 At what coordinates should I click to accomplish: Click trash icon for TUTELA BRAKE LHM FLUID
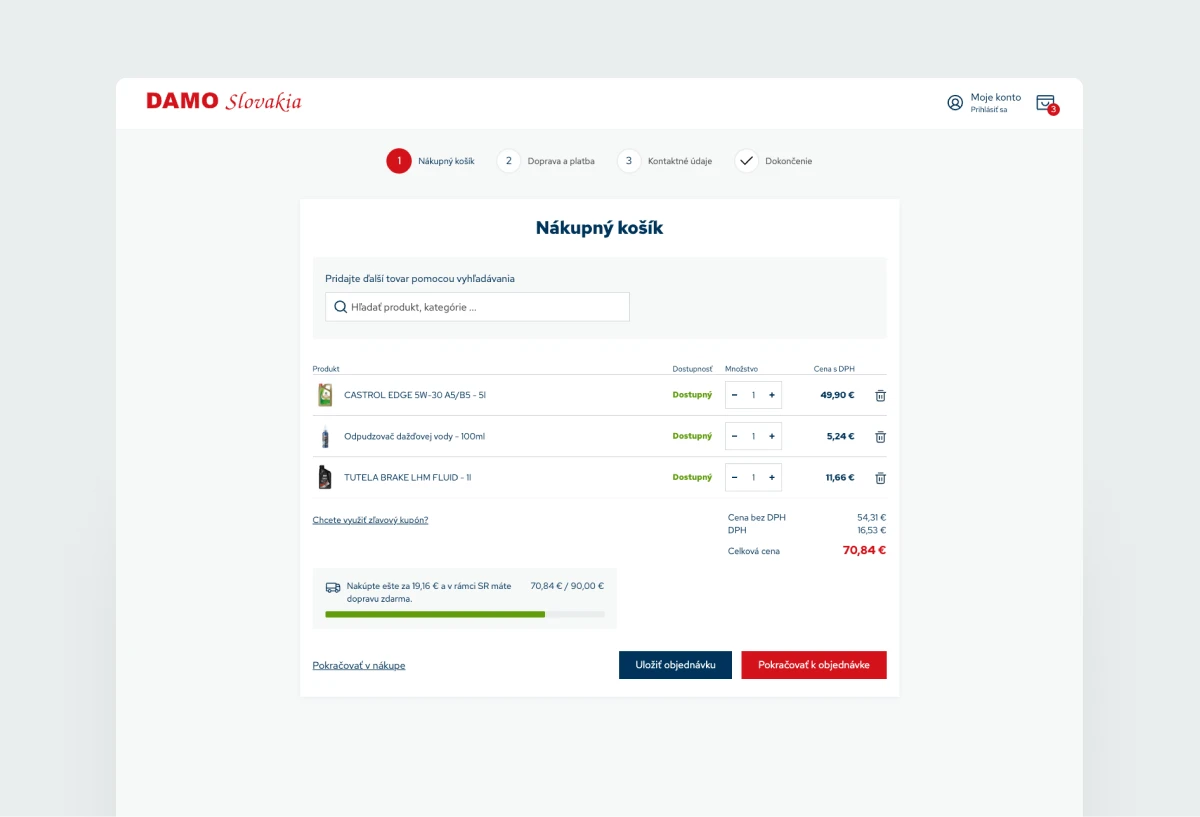(x=880, y=478)
